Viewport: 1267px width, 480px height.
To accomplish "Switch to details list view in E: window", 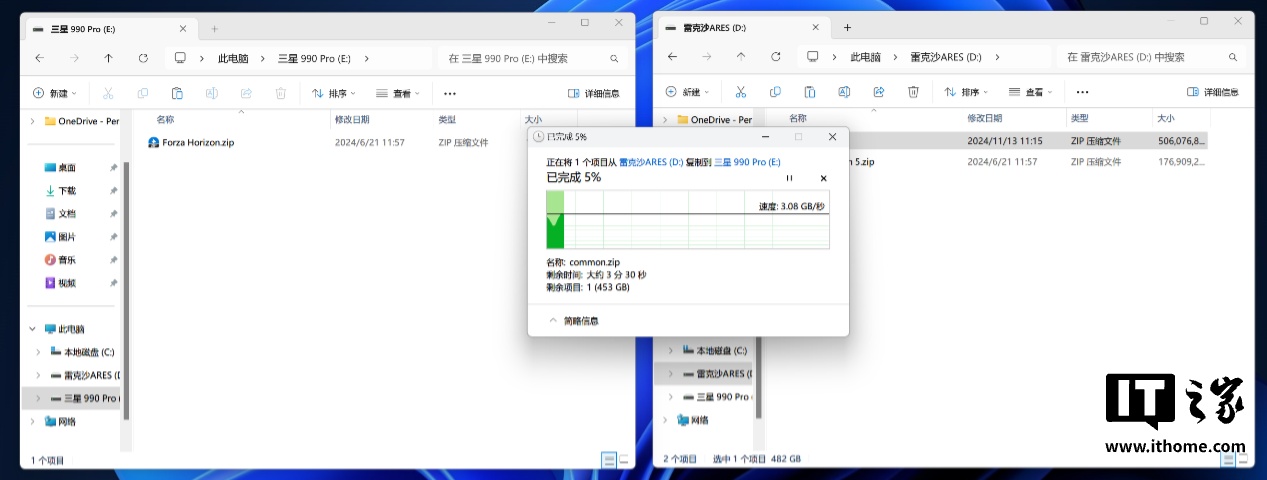I will click(608, 459).
